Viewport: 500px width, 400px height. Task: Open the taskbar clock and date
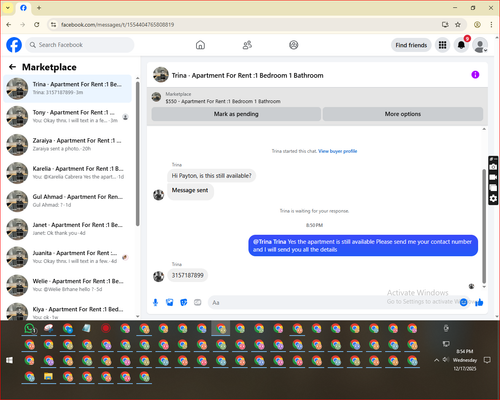(465, 360)
